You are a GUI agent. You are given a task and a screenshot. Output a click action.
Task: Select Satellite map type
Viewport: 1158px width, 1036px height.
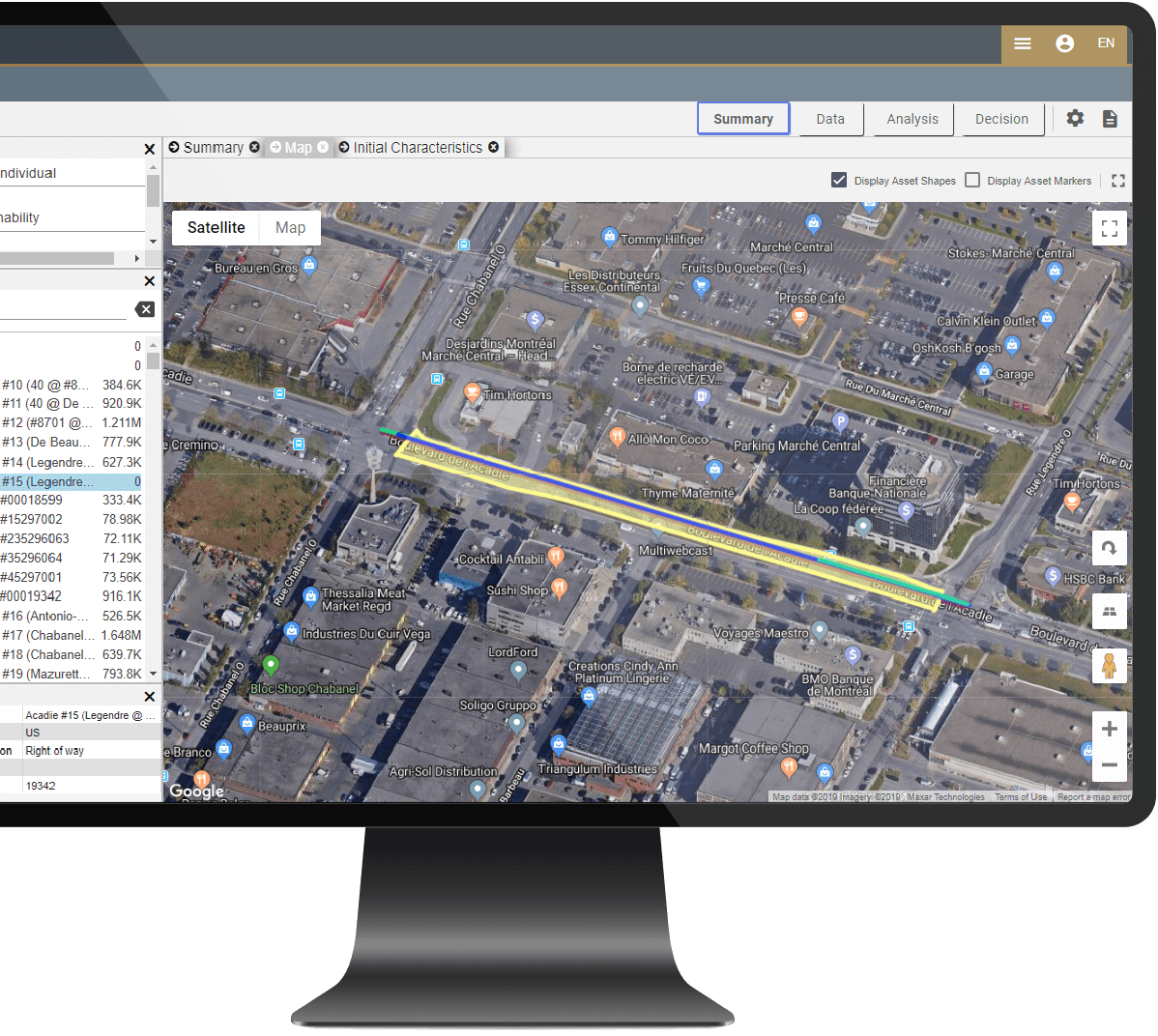[x=216, y=227]
